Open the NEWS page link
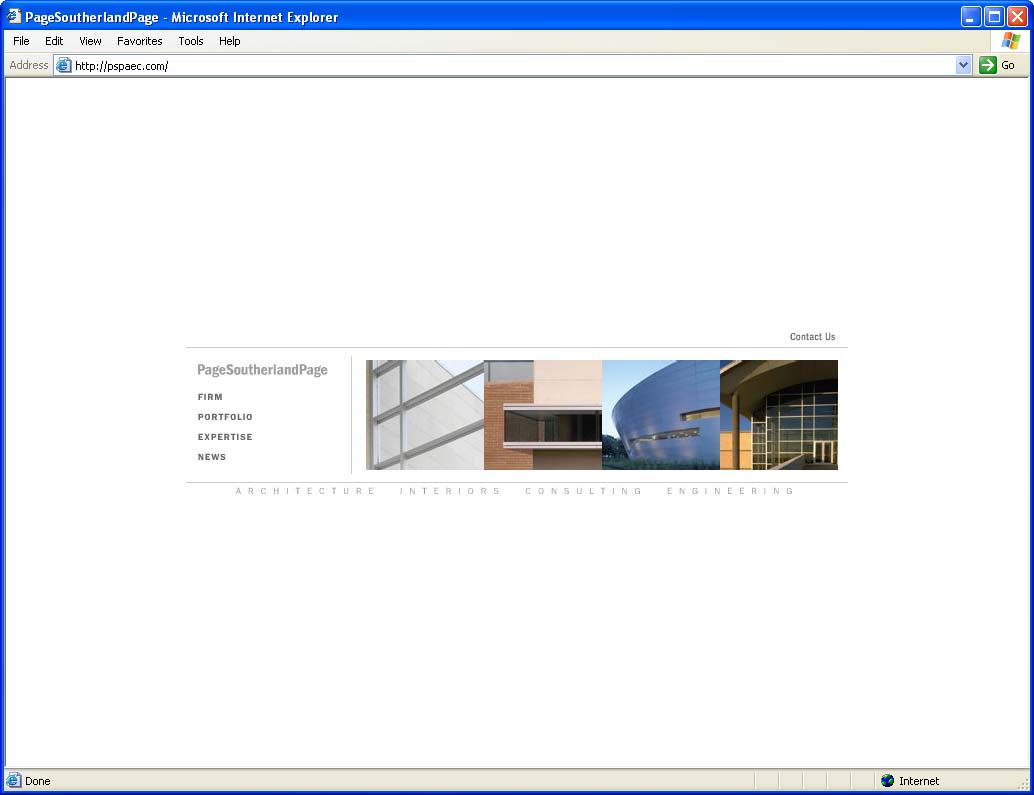1034x795 pixels. [212, 457]
